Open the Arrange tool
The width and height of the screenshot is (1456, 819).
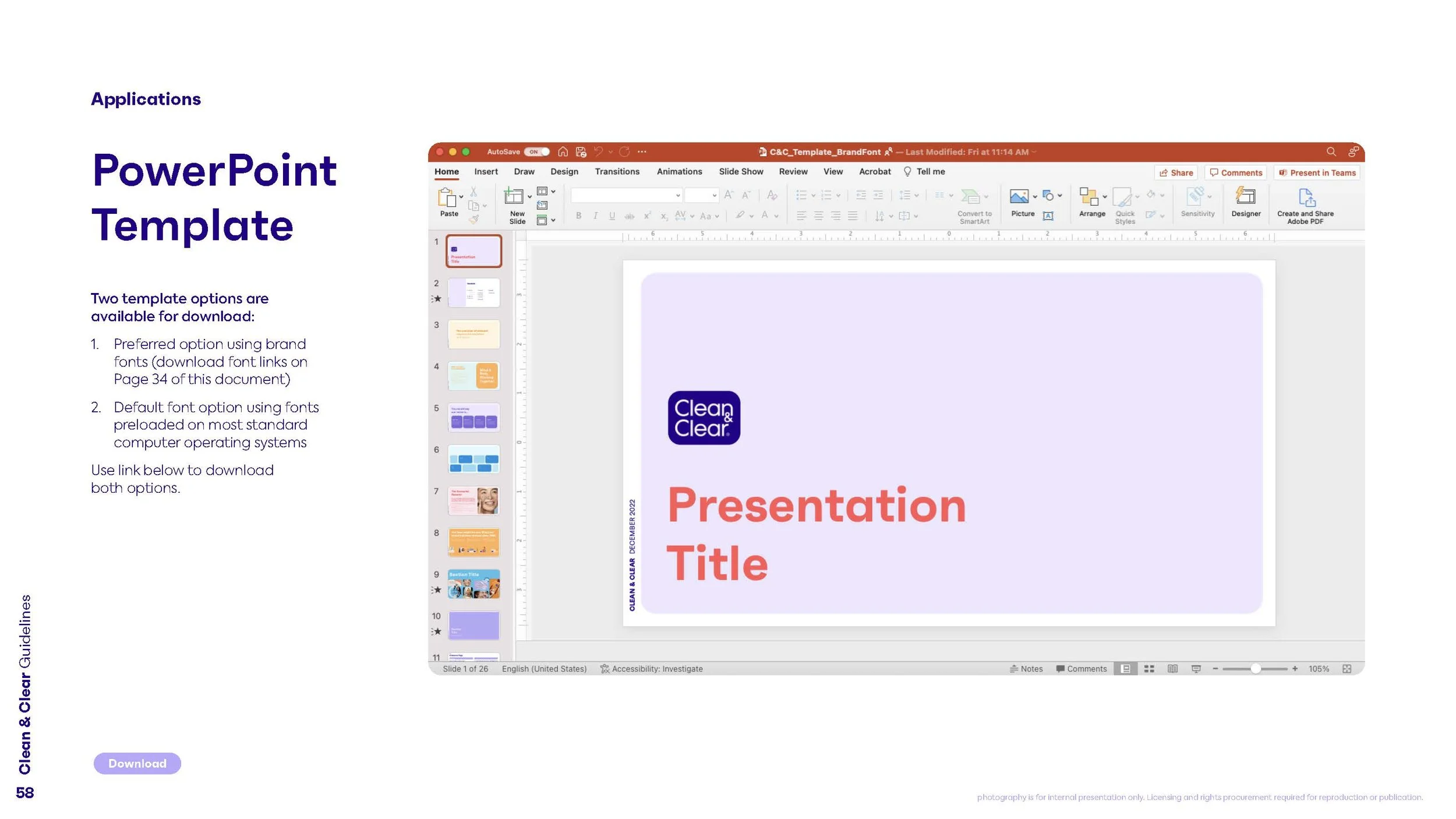pyautogui.click(x=1089, y=197)
